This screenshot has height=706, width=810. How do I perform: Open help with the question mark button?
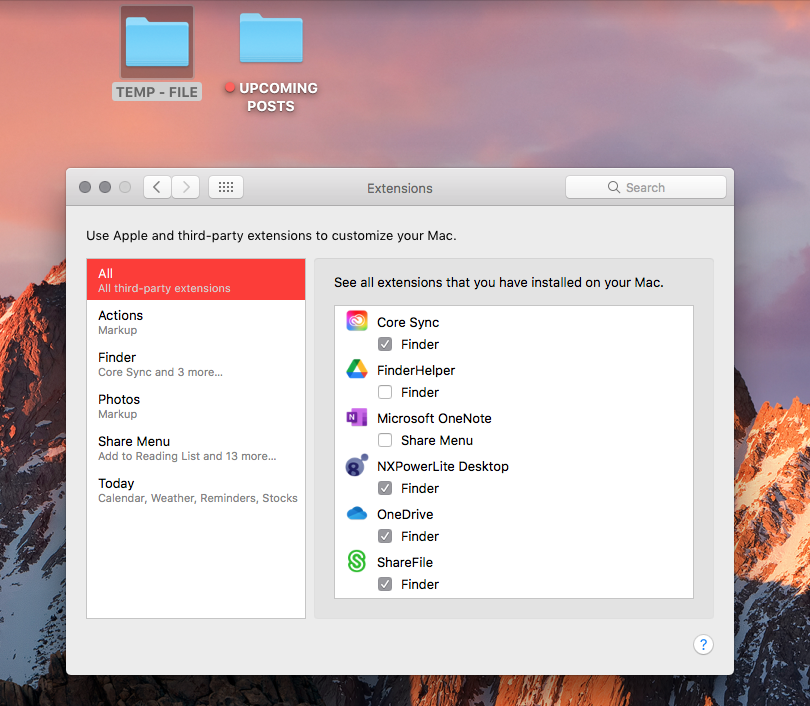[703, 645]
